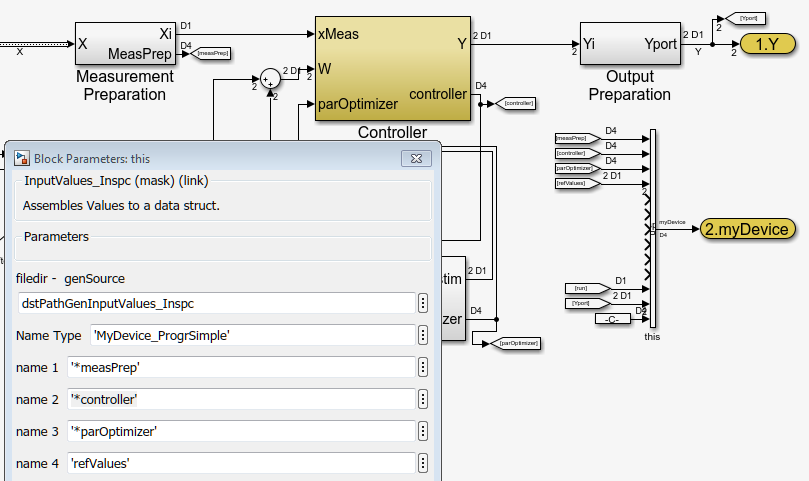Click the name 4 'refValues' field
The width and height of the screenshot is (809, 481).
coord(240,463)
